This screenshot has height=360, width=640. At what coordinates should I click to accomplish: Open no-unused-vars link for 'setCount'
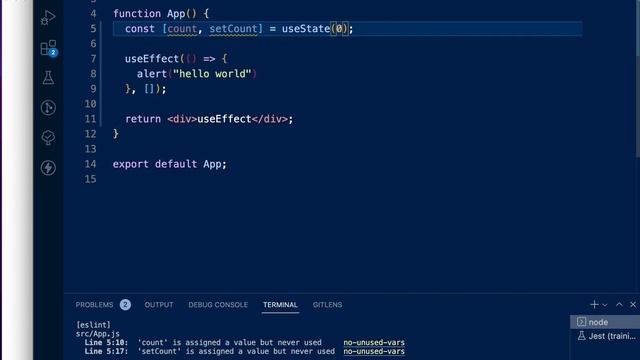pos(374,351)
